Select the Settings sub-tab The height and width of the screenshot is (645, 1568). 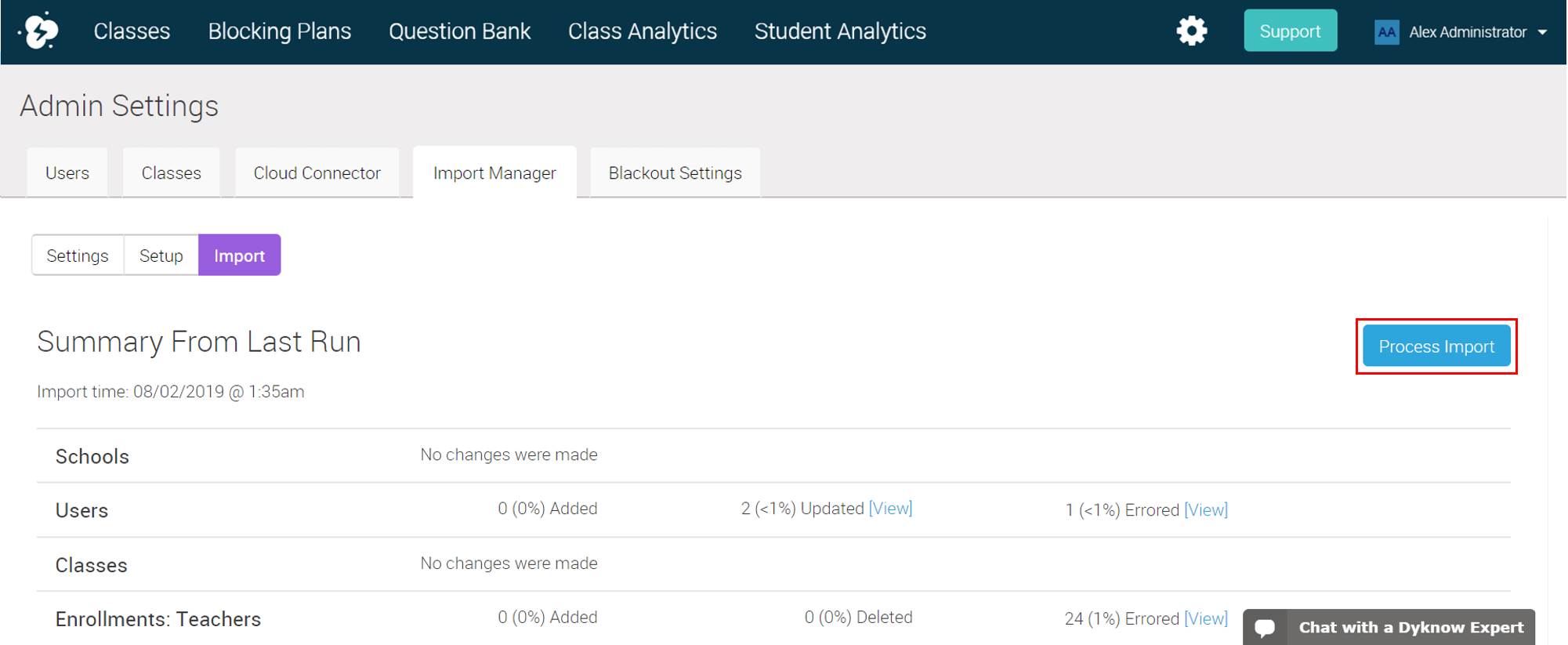click(78, 255)
